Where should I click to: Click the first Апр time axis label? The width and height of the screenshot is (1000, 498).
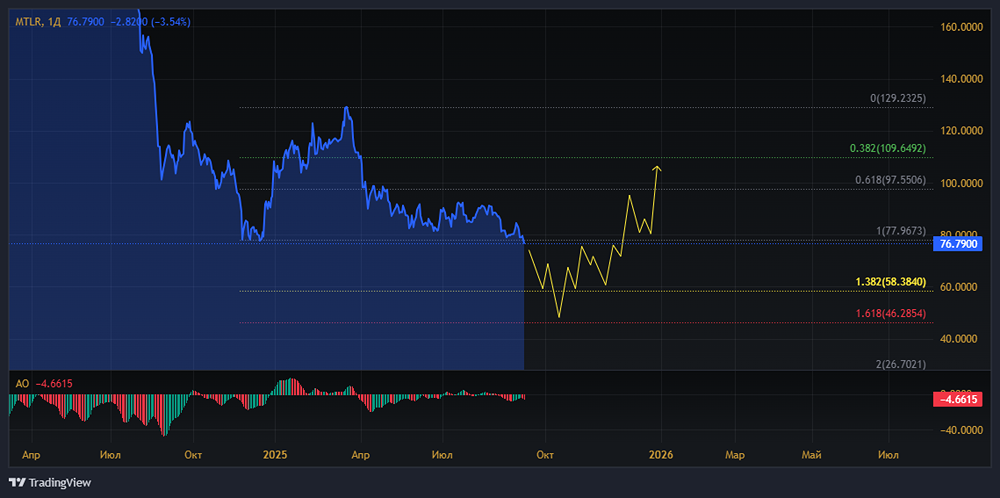31,455
